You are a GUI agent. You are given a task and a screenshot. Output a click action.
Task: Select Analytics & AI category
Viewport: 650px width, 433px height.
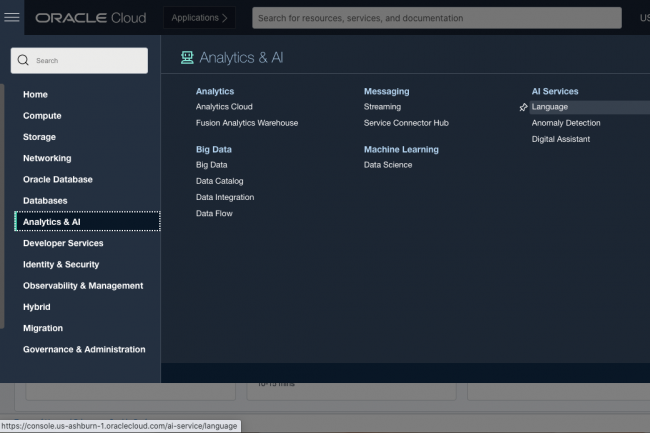[x=87, y=221]
